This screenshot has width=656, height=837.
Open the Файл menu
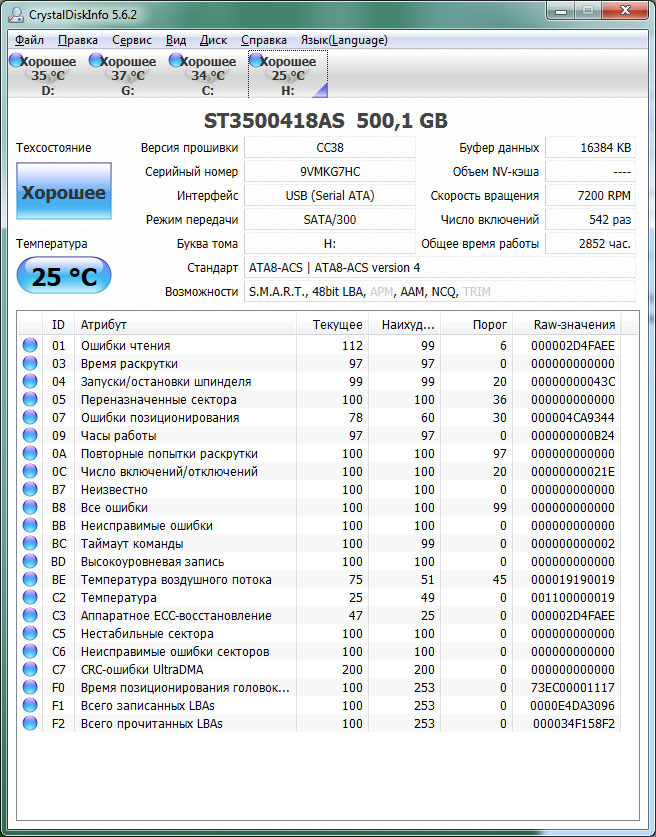click(x=29, y=40)
